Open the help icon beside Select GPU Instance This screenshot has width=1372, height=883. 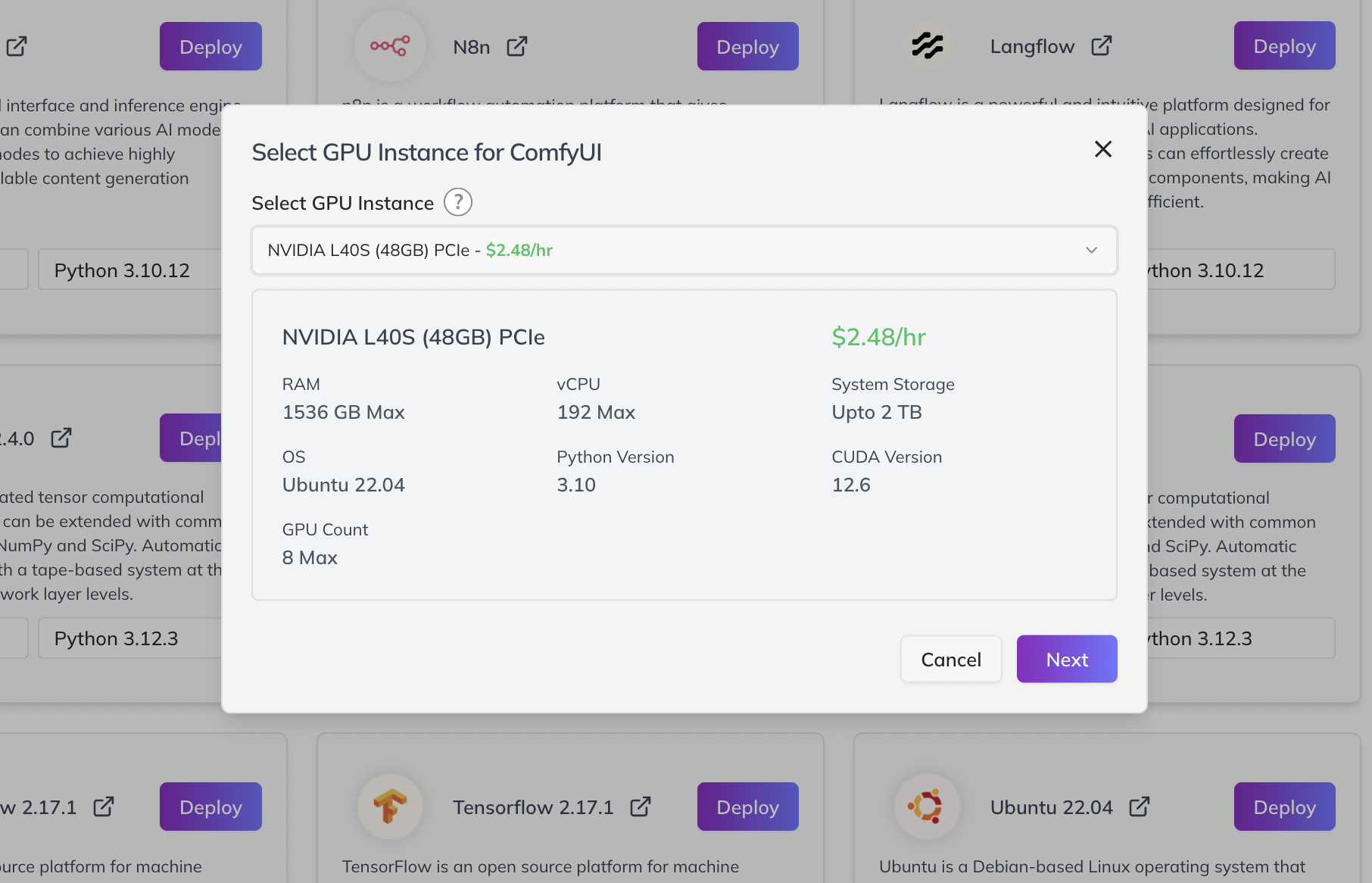pos(458,202)
